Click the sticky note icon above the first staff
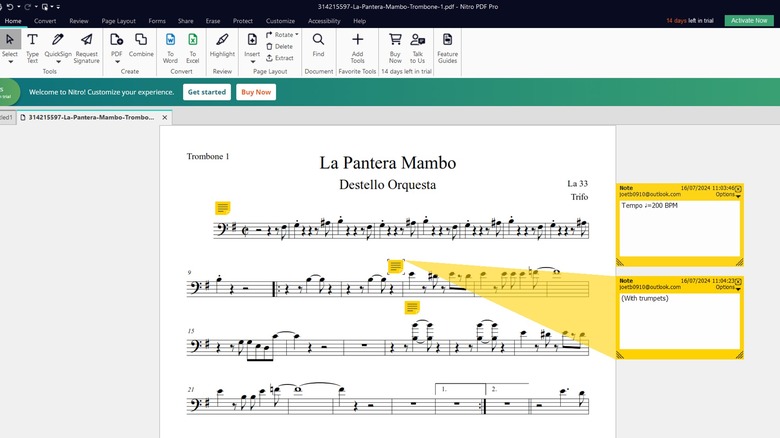The image size is (780, 438). [x=223, y=208]
